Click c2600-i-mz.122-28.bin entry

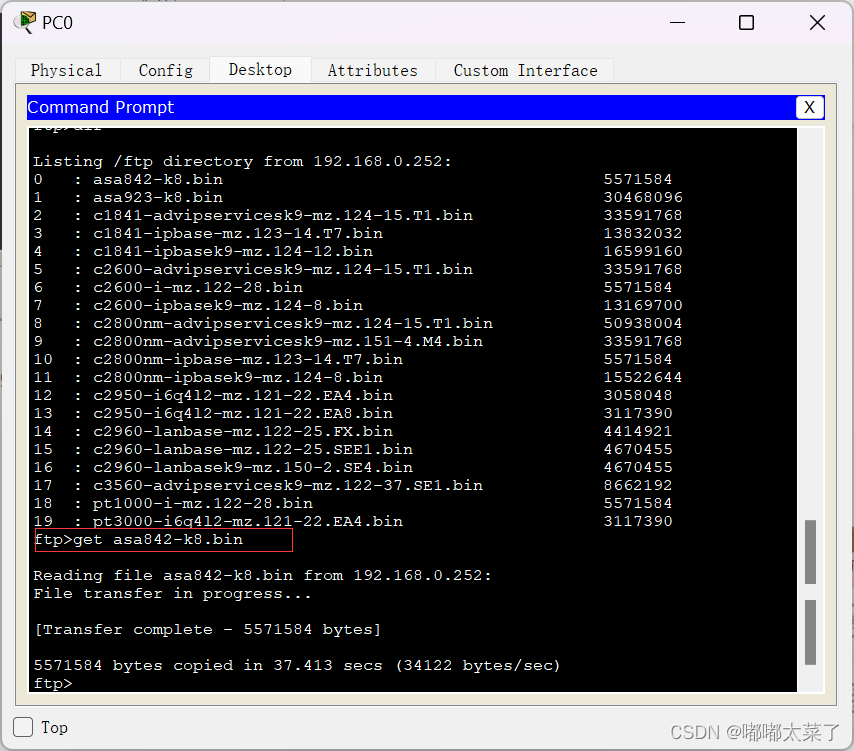(198, 287)
